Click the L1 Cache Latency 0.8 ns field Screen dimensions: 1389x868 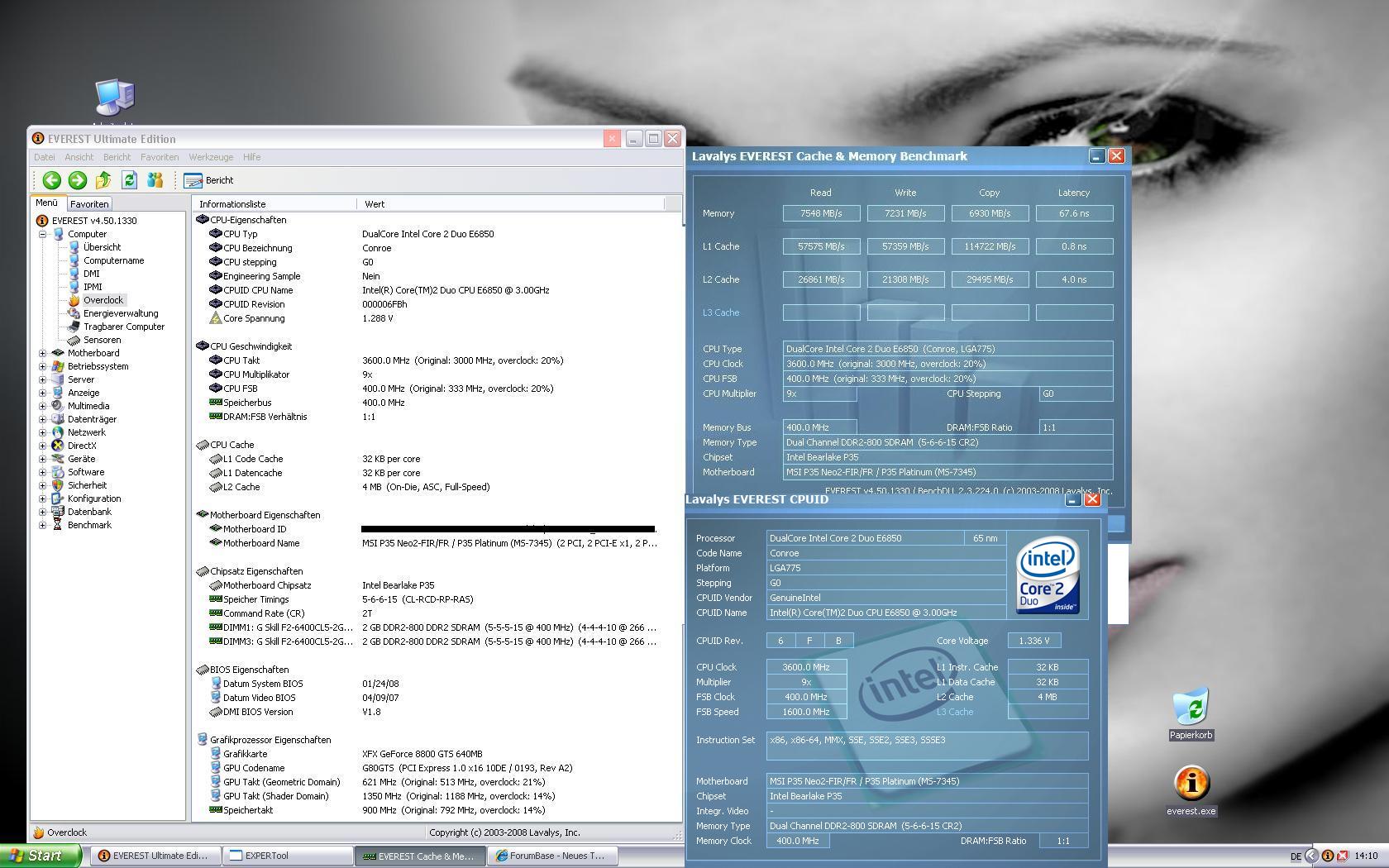tap(1074, 246)
